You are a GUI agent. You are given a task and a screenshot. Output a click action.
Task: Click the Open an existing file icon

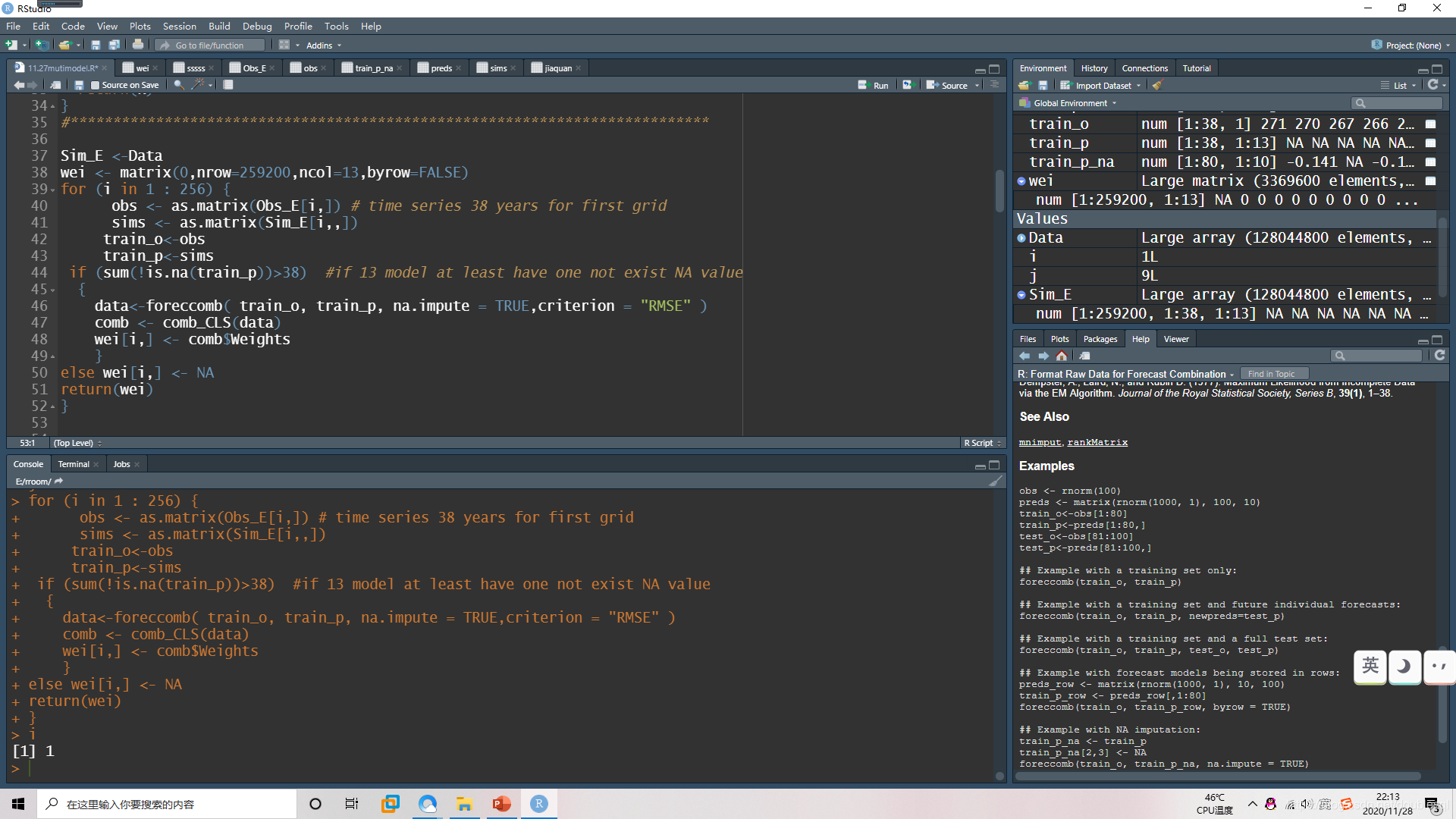click(x=64, y=45)
